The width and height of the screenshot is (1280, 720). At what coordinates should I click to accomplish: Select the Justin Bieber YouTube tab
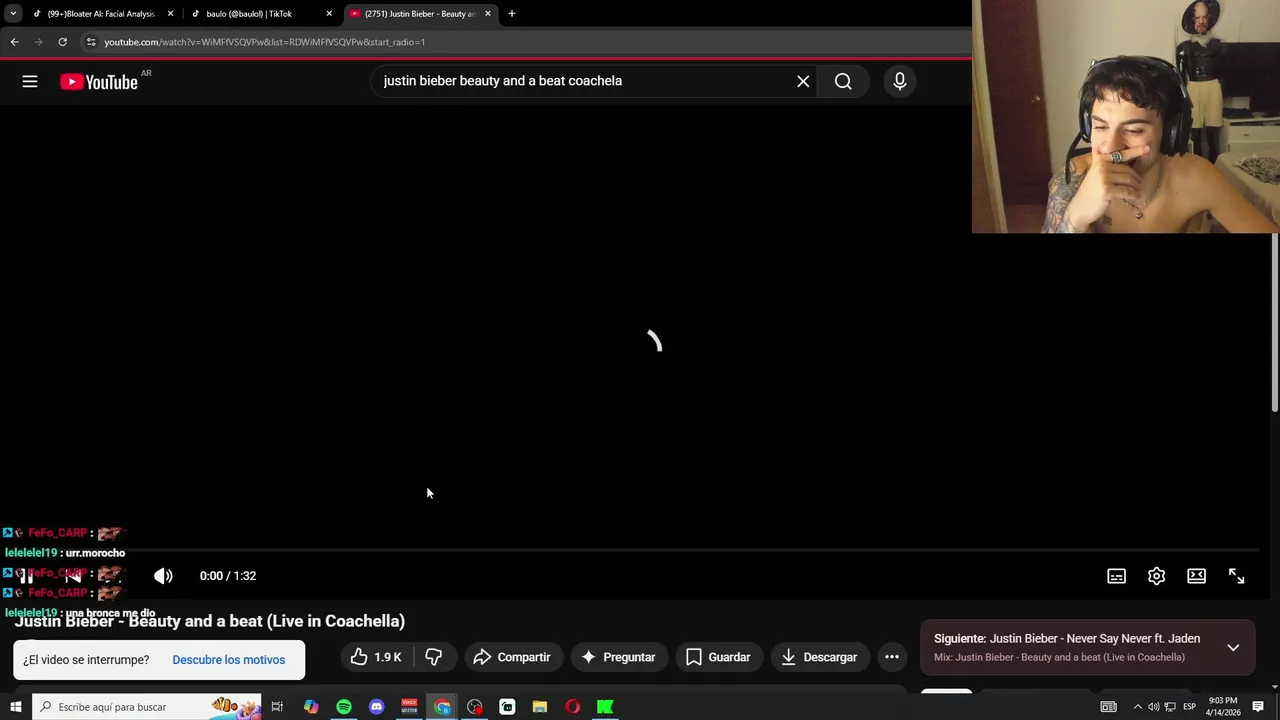[420, 14]
